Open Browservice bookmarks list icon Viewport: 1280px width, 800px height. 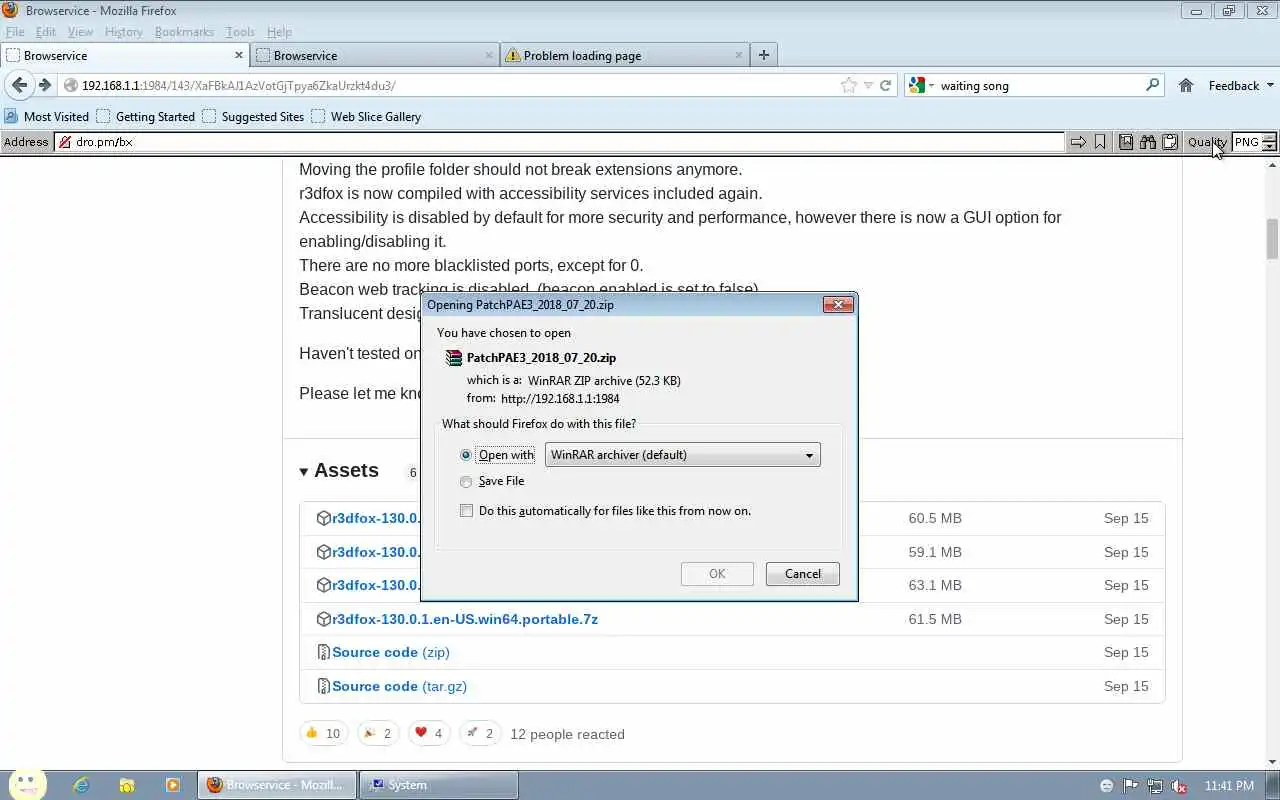[1126, 142]
